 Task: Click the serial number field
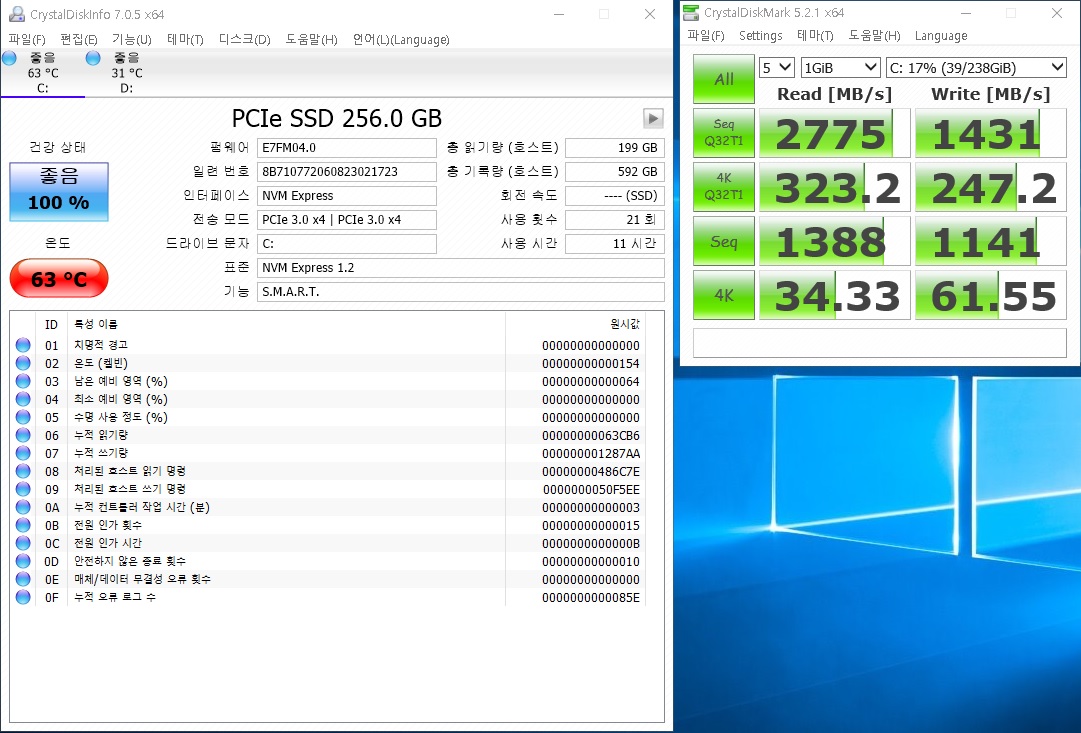(347, 172)
